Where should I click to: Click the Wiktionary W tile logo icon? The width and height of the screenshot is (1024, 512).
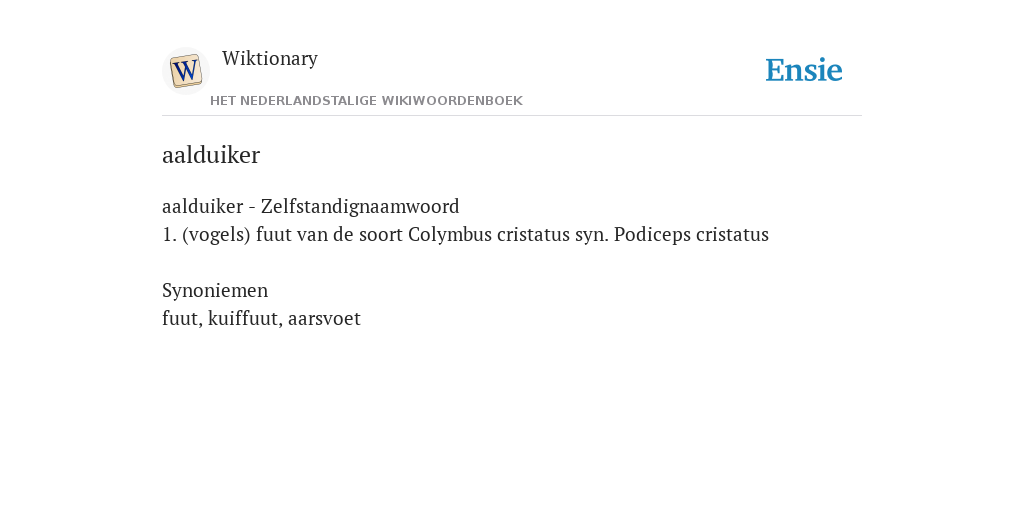pos(186,71)
